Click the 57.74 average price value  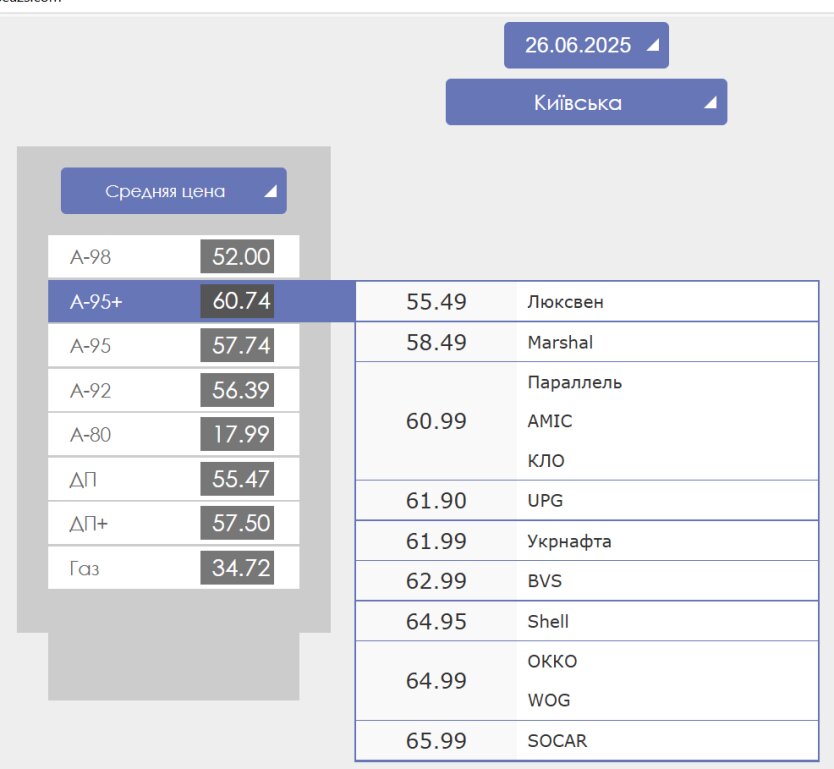click(x=237, y=346)
